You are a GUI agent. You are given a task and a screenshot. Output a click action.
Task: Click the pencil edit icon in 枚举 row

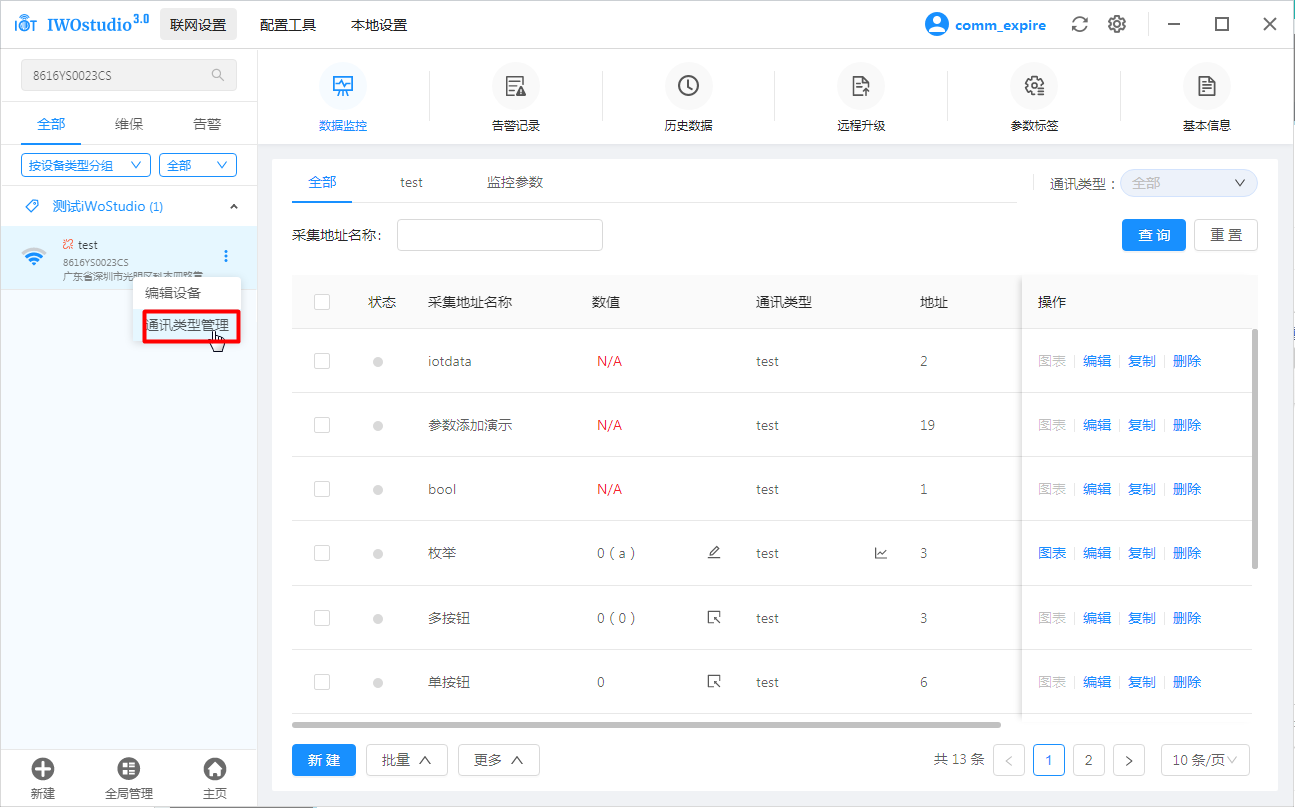[714, 553]
